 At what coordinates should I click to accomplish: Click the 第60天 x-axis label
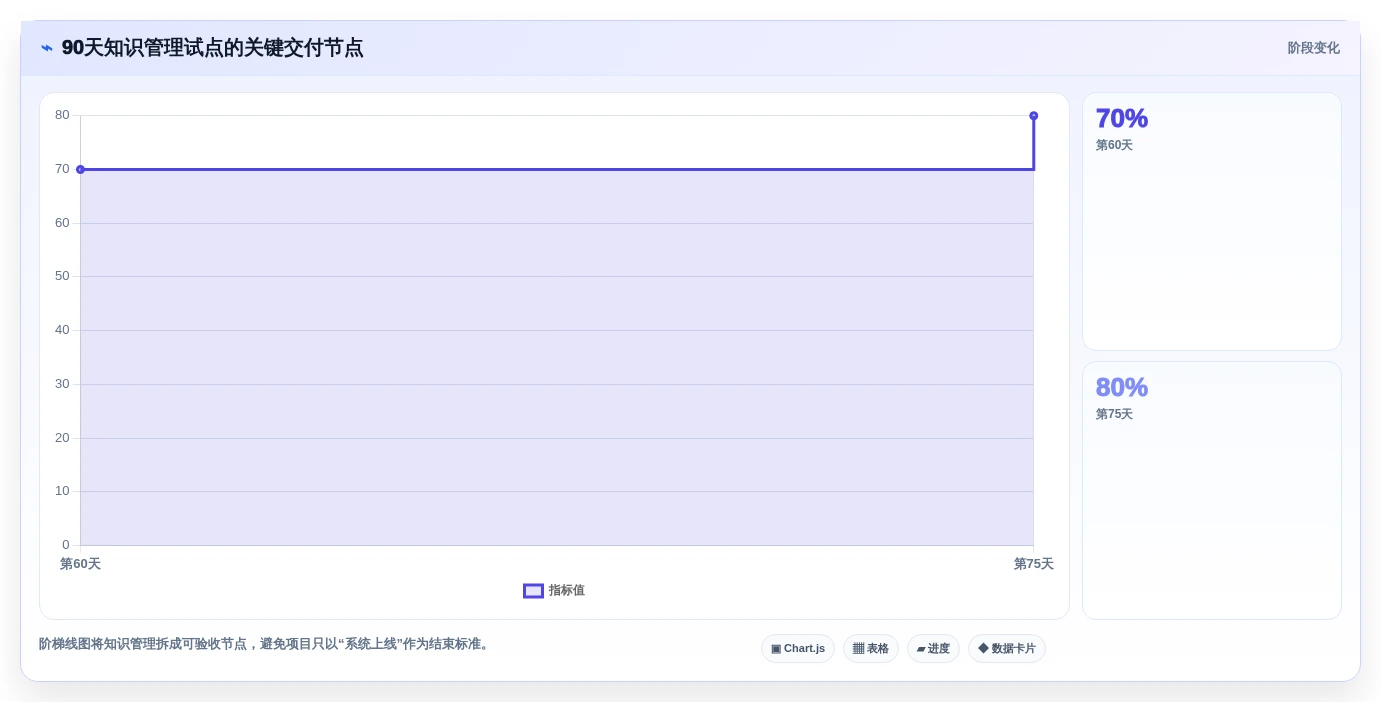pyautogui.click(x=80, y=564)
